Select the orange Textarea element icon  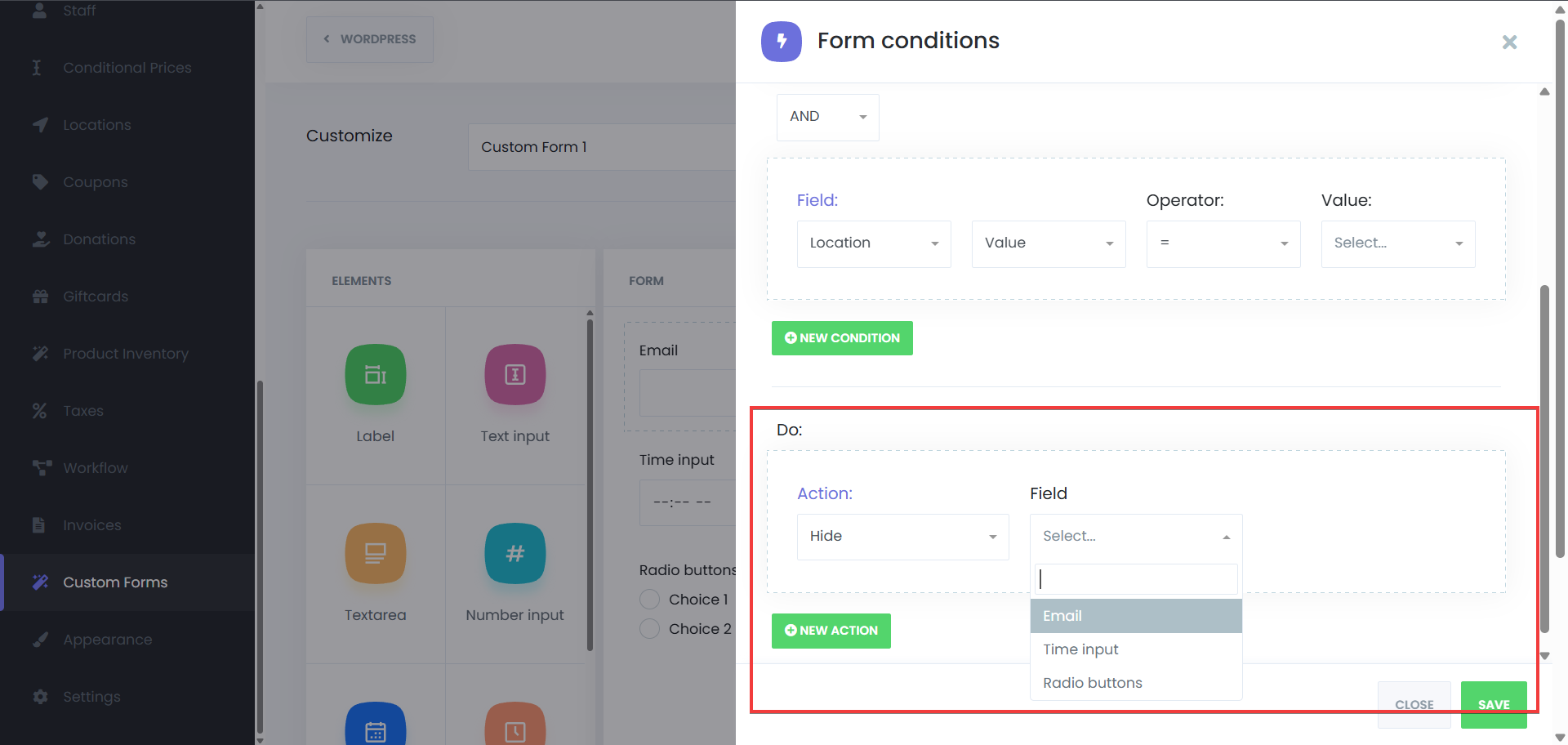[x=375, y=554]
